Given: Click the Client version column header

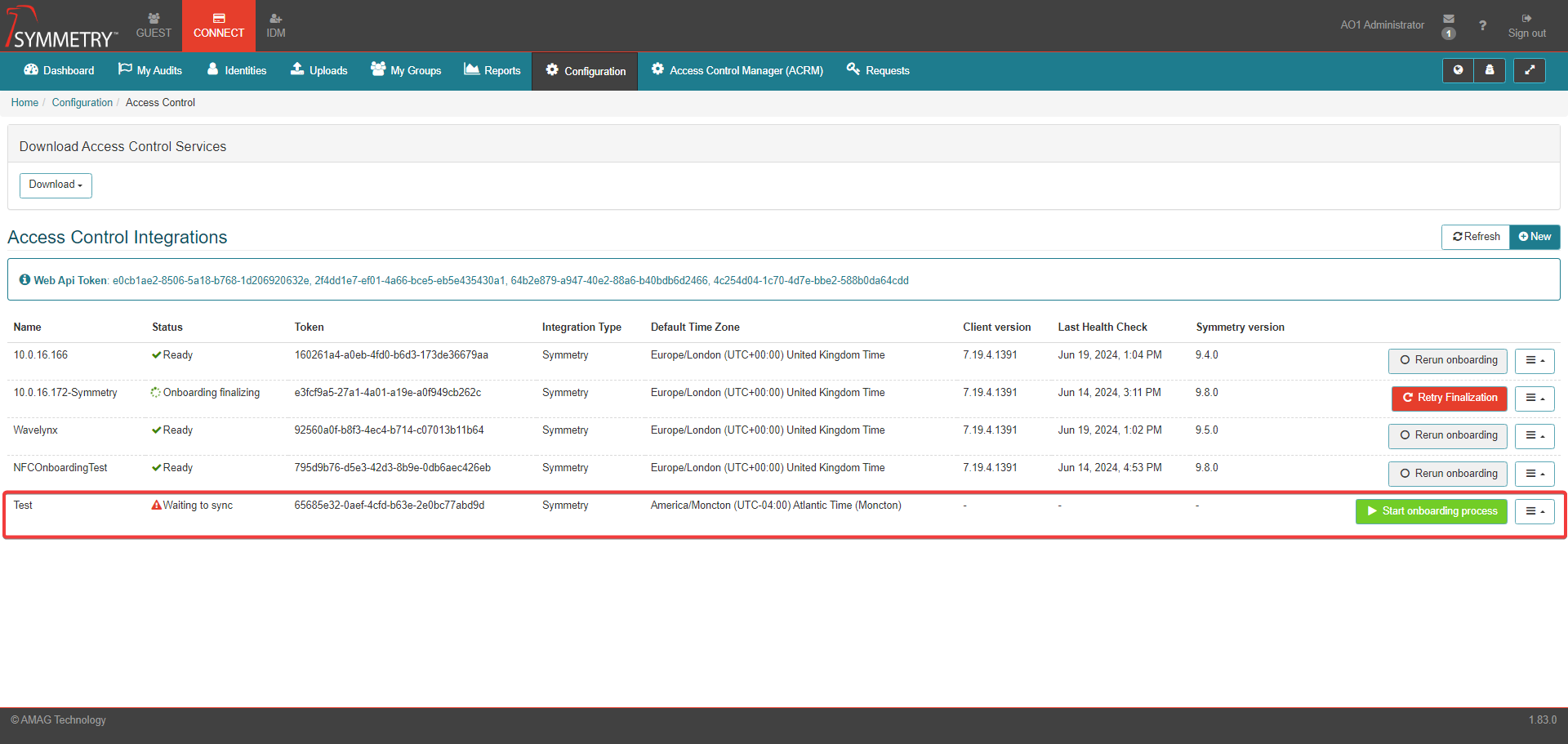Looking at the screenshot, I should click(x=996, y=327).
